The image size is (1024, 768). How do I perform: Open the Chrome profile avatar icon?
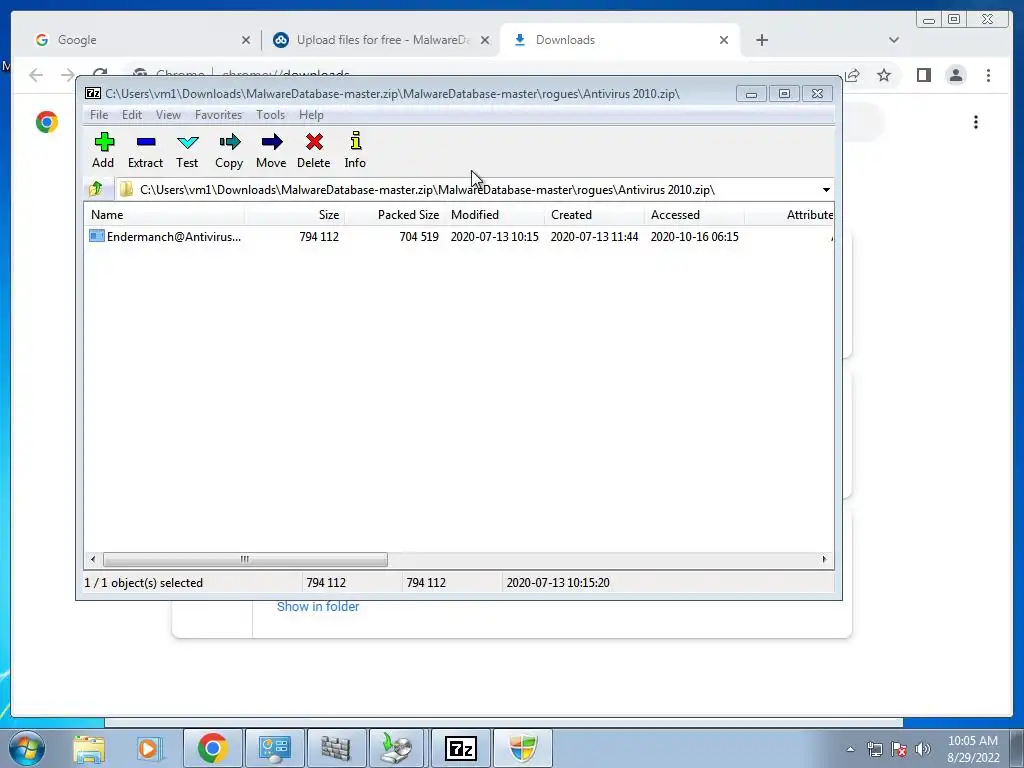pos(956,75)
